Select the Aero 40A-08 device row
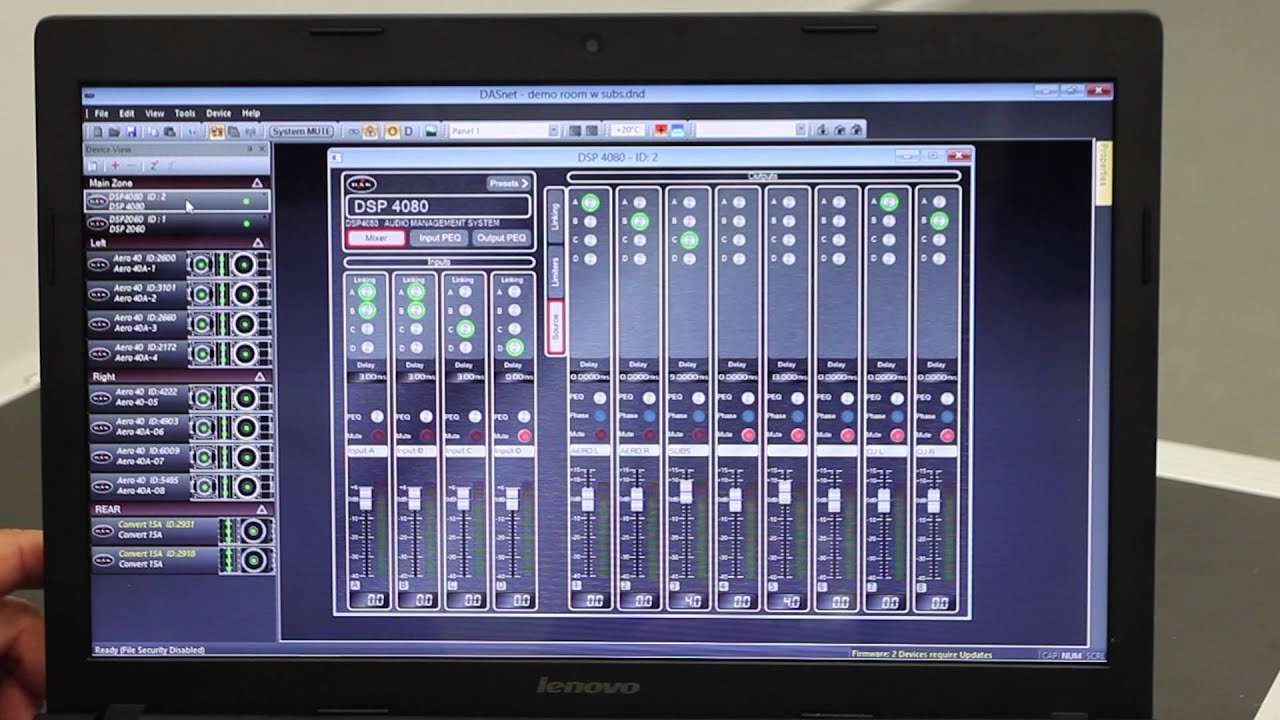Image resolution: width=1280 pixels, height=720 pixels. [180, 485]
